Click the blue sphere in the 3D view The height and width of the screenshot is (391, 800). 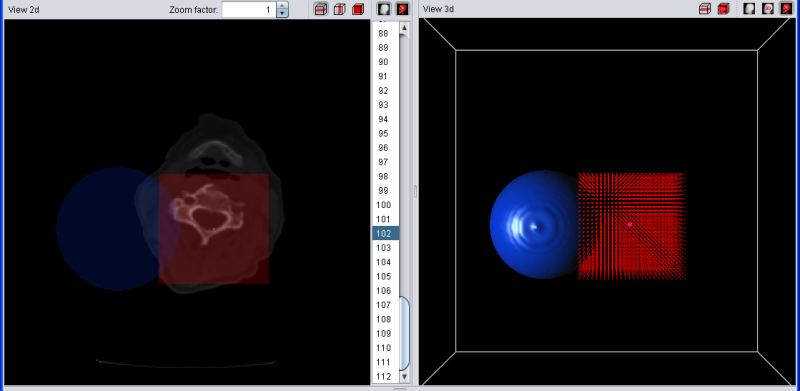[534, 225]
